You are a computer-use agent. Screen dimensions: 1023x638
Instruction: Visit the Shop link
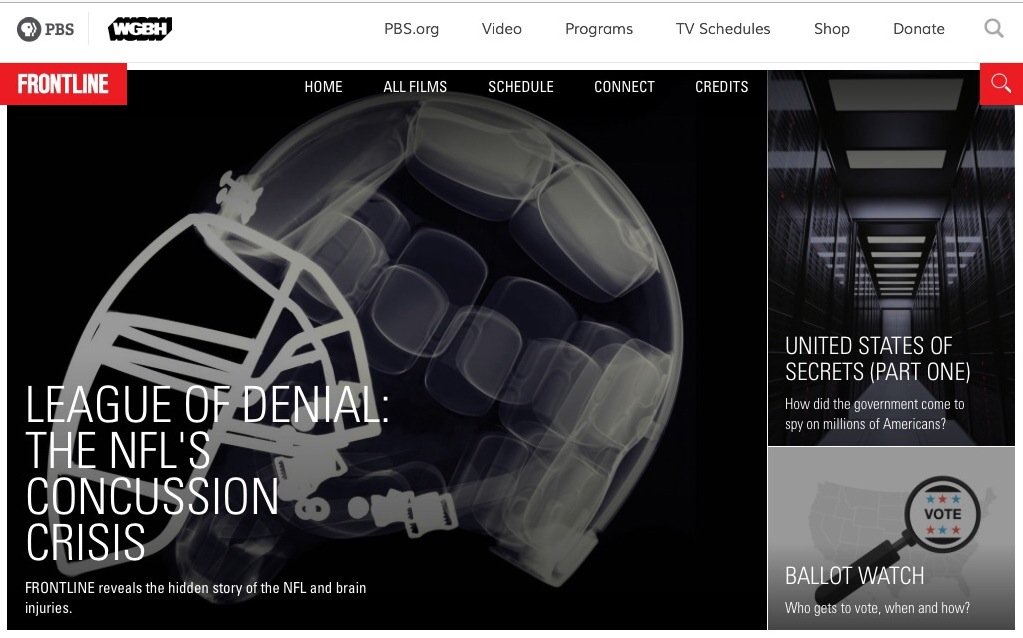click(x=831, y=29)
